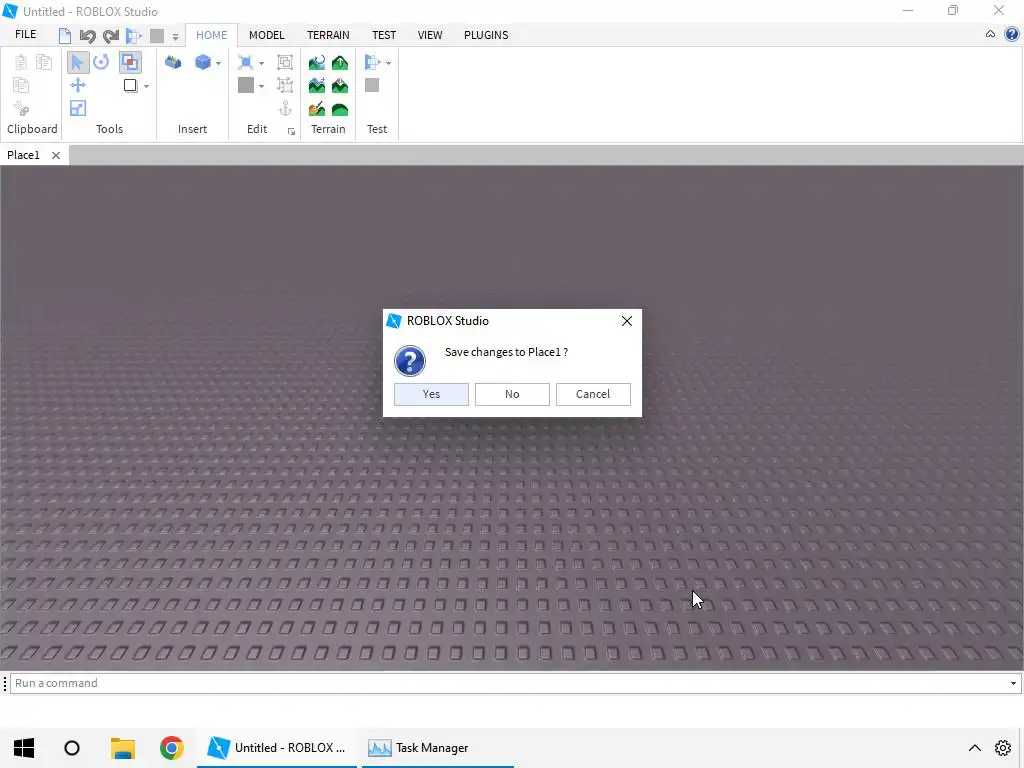Click gray Stop square in quick access toolbar

[157, 36]
